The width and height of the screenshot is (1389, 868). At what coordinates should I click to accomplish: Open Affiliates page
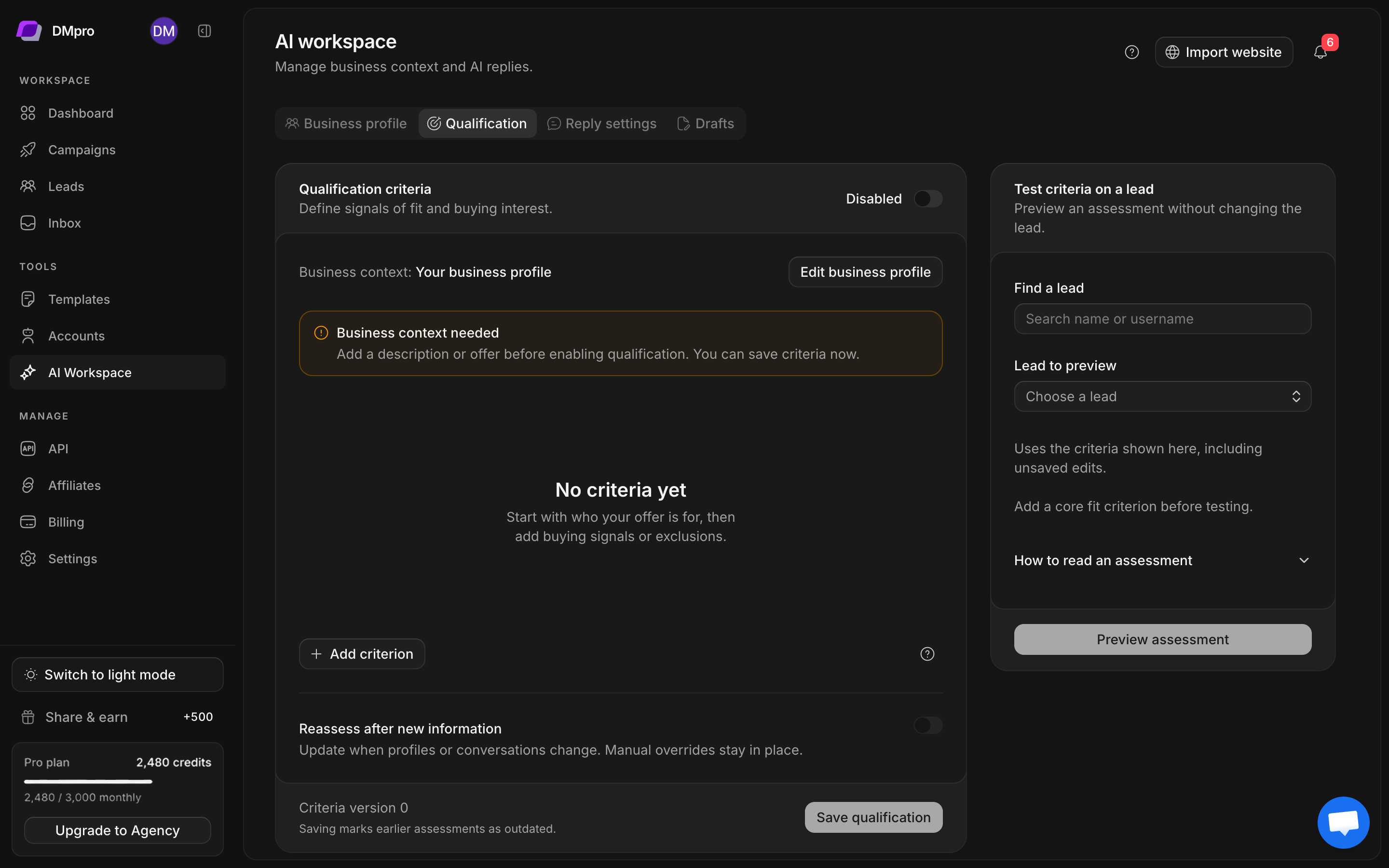[118, 485]
